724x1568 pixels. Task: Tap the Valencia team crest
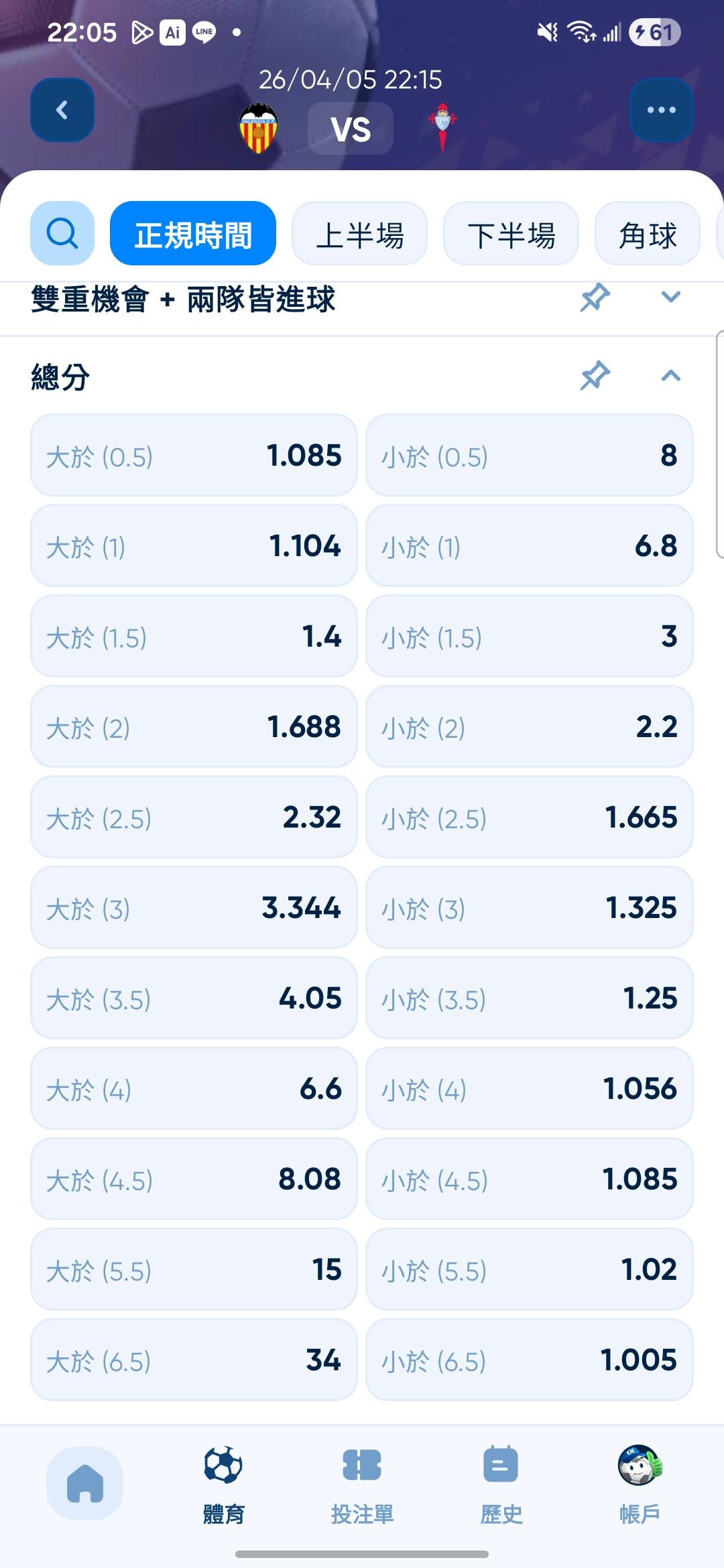tap(258, 128)
